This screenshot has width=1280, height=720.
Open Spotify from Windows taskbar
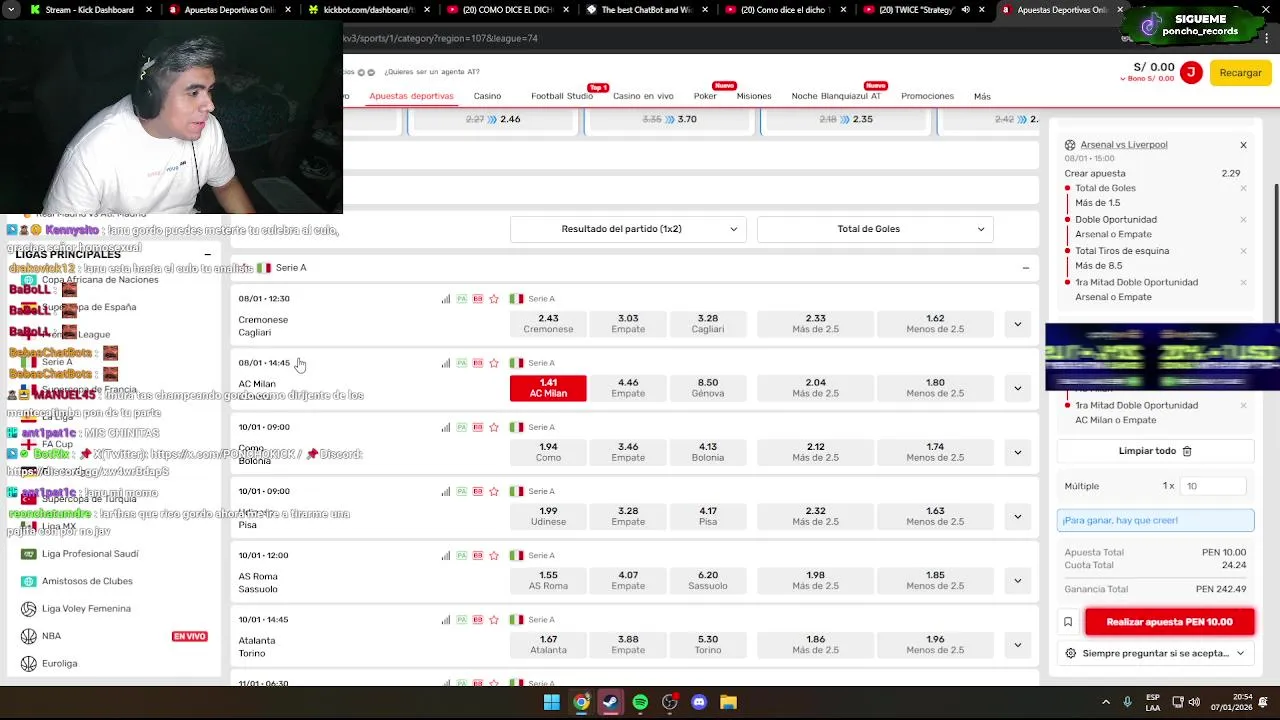coord(640,702)
